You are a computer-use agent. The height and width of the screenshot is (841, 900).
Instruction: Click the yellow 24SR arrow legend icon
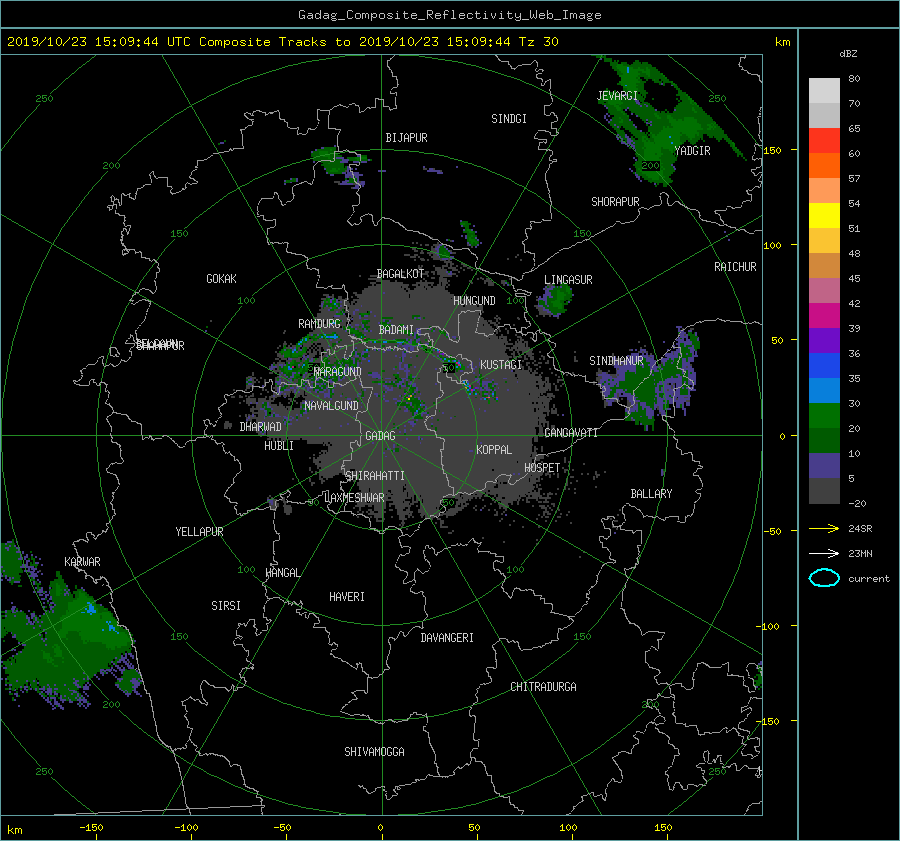point(824,528)
